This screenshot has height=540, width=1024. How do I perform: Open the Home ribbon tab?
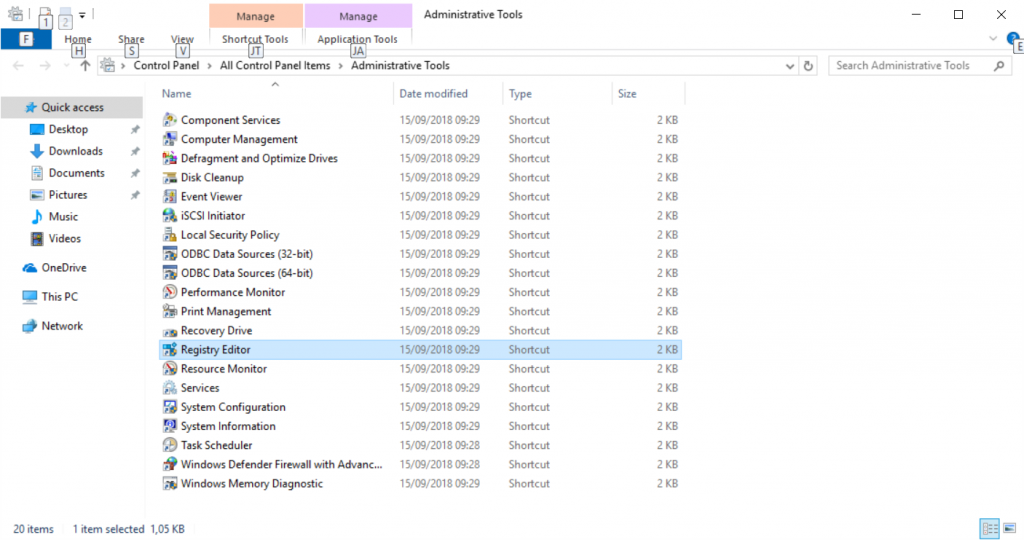pyautogui.click(x=78, y=39)
